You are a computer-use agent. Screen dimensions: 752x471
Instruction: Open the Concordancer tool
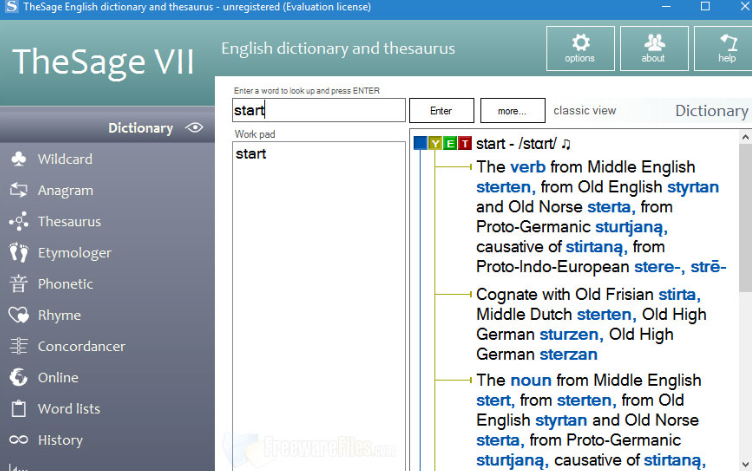point(67,346)
